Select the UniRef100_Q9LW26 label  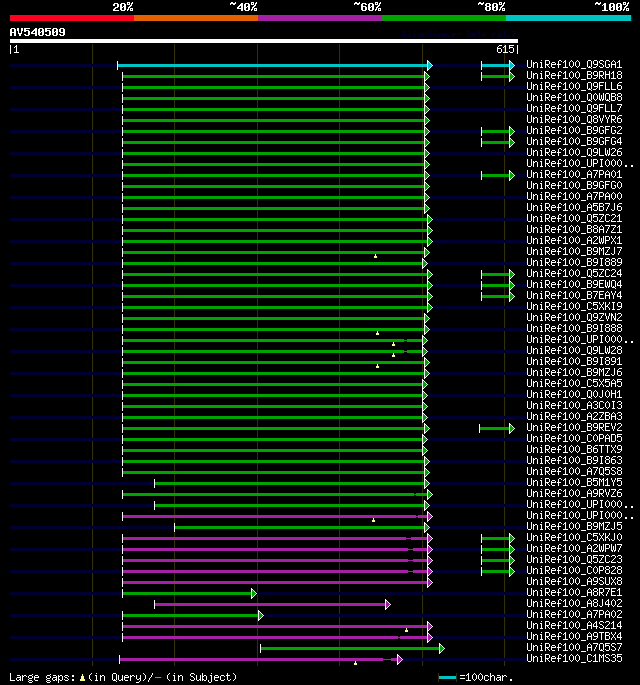coord(574,152)
